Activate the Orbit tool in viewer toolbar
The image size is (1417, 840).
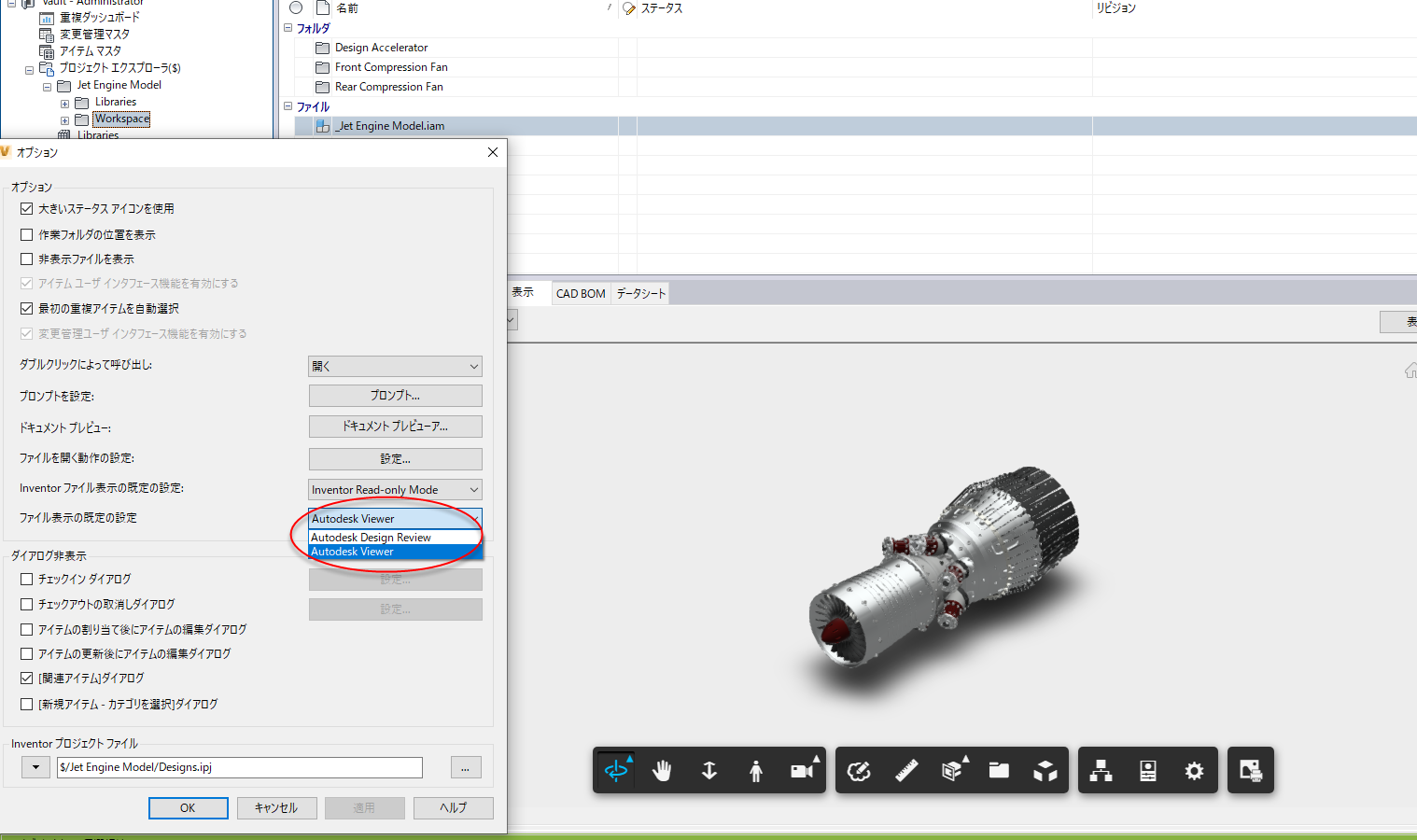coord(616,771)
